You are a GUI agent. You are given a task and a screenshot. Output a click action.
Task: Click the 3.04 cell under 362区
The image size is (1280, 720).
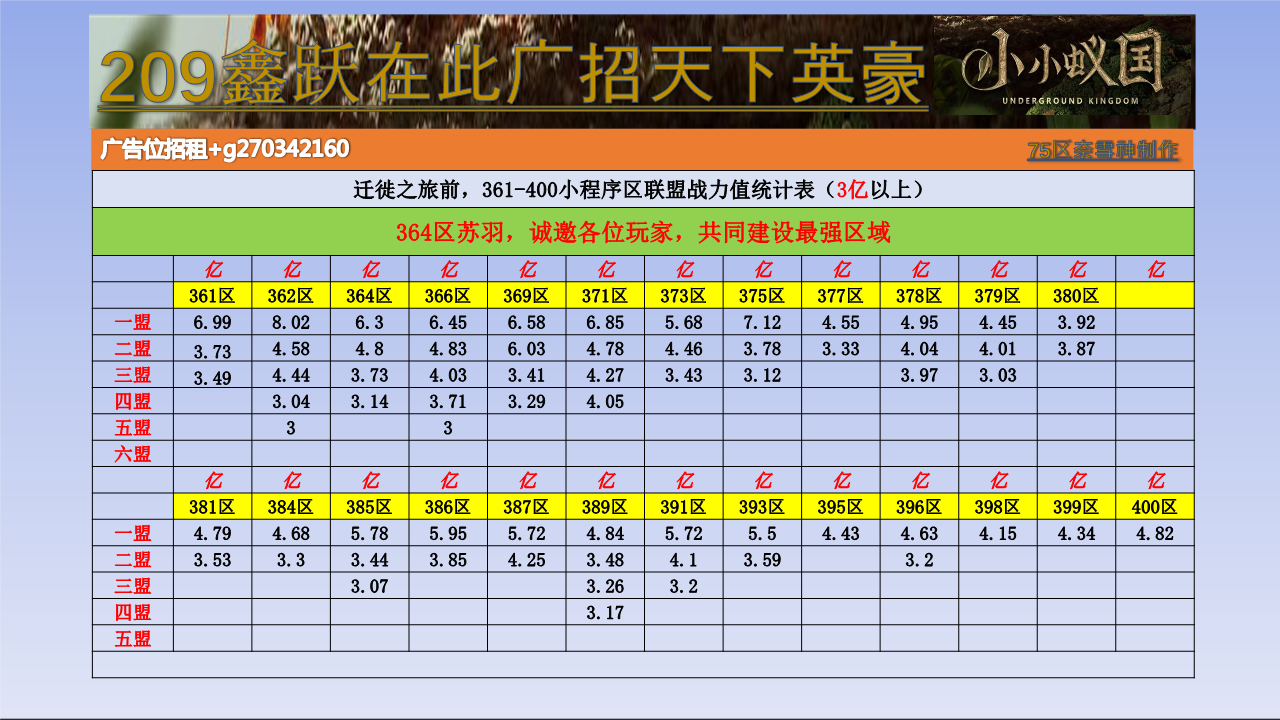point(291,402)
